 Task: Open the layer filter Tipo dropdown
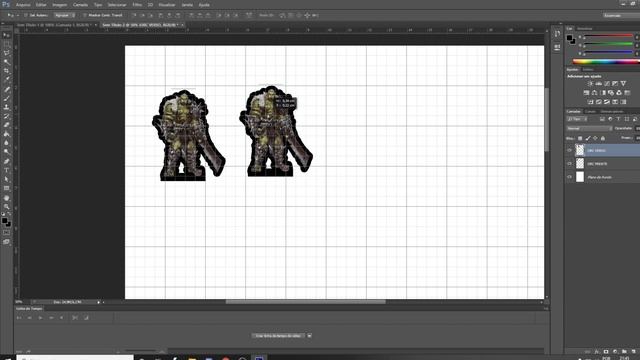click(577, 119)
